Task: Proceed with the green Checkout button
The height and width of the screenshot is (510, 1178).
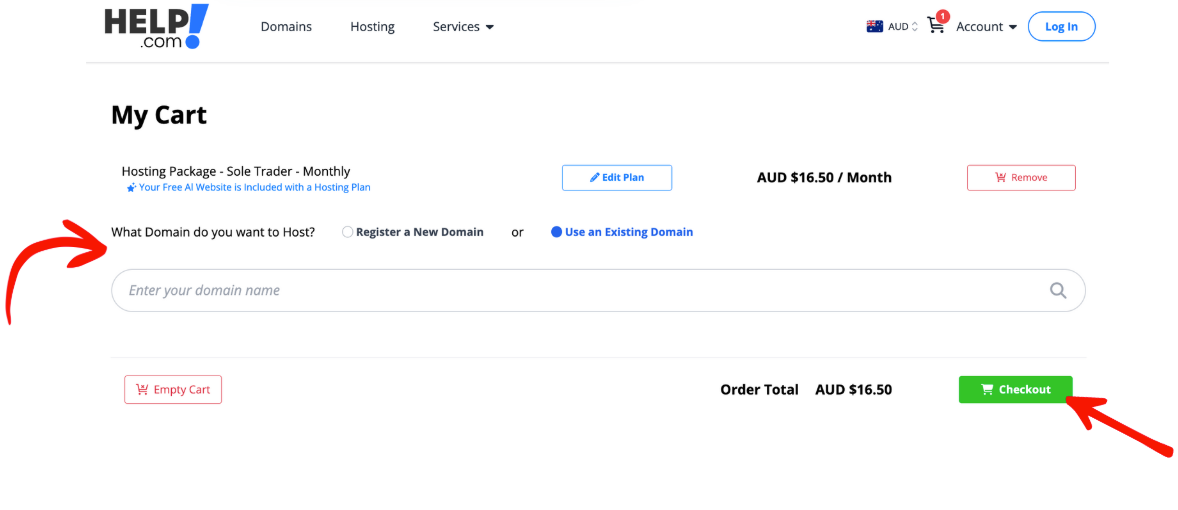Action: (1015, 390)
